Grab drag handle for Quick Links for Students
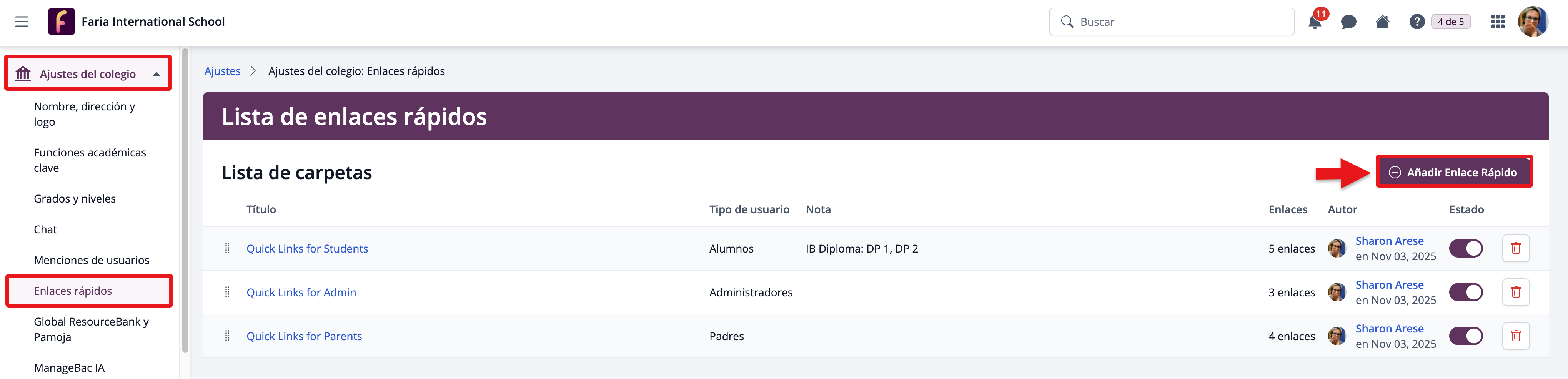 227,248
